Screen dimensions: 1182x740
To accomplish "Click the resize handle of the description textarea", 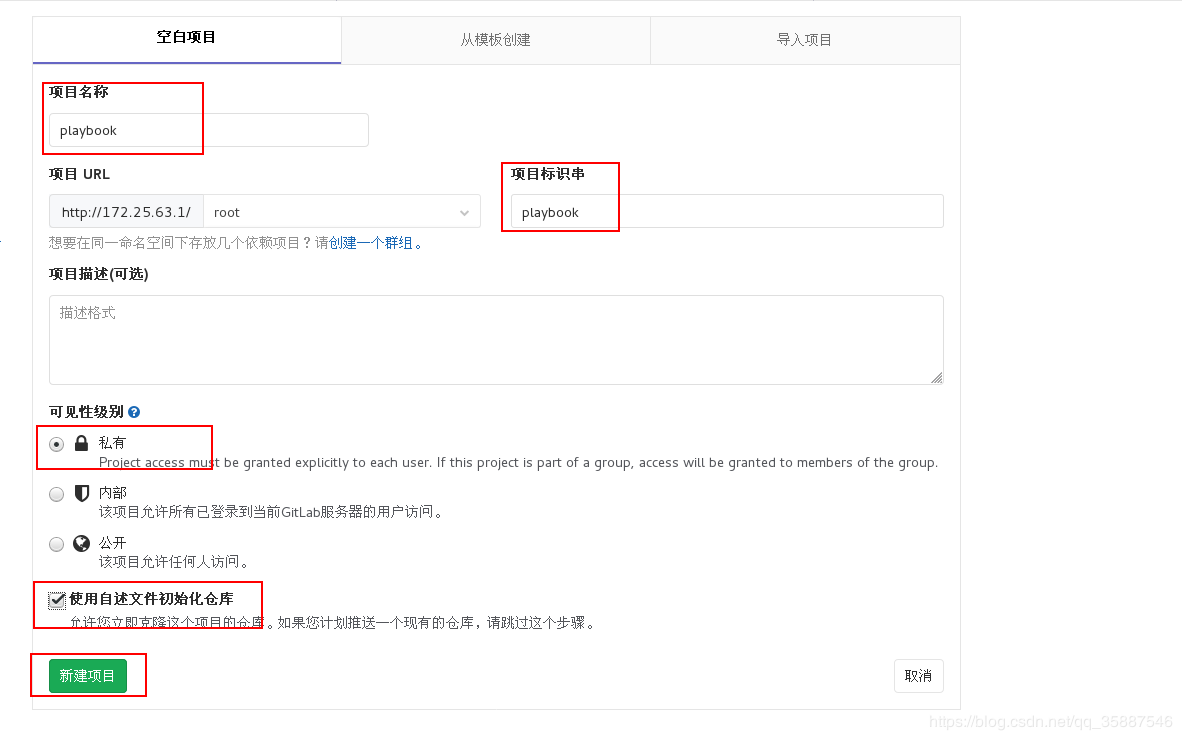I will tap(937, 378).
